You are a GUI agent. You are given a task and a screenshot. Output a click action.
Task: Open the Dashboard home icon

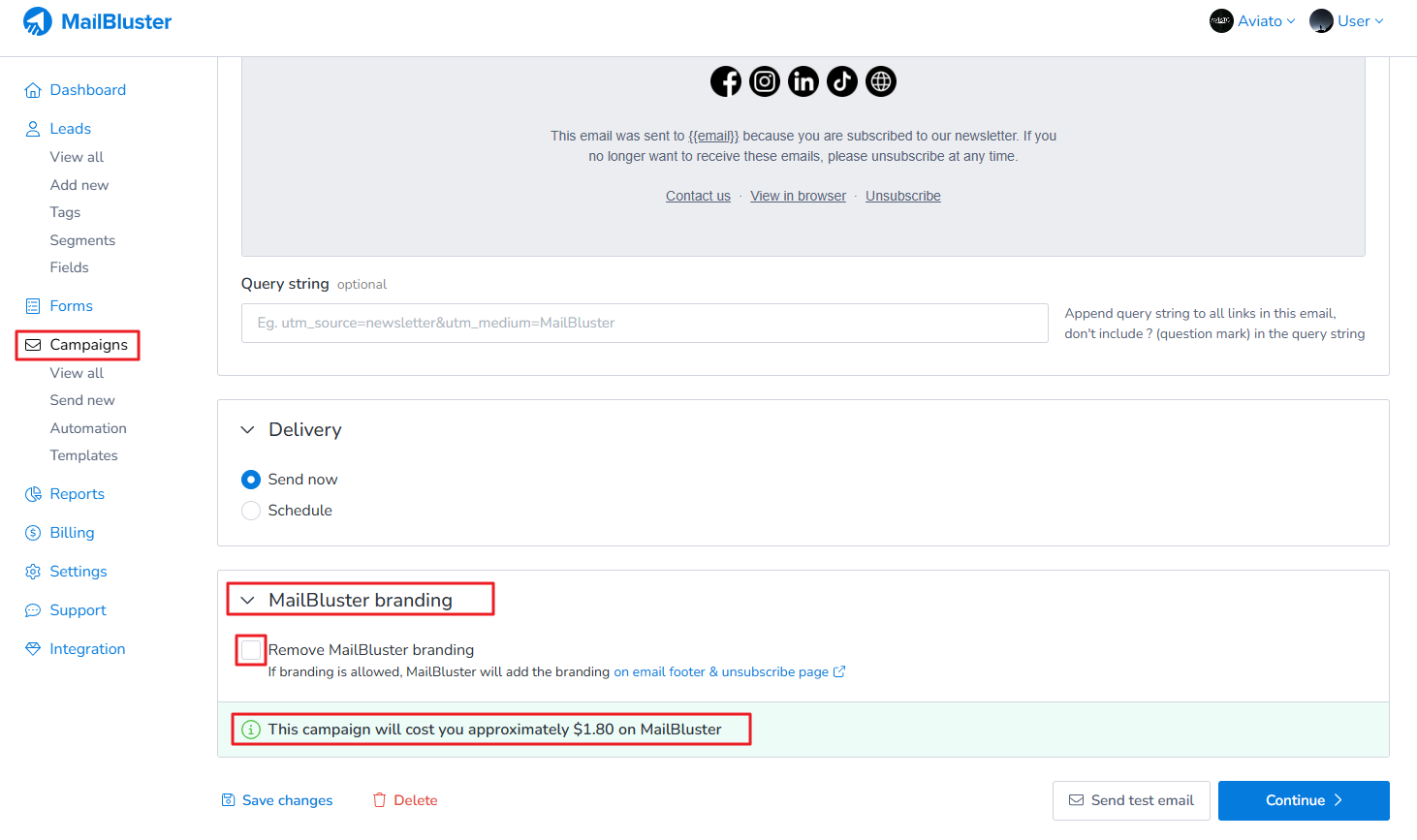coord(33,90)
